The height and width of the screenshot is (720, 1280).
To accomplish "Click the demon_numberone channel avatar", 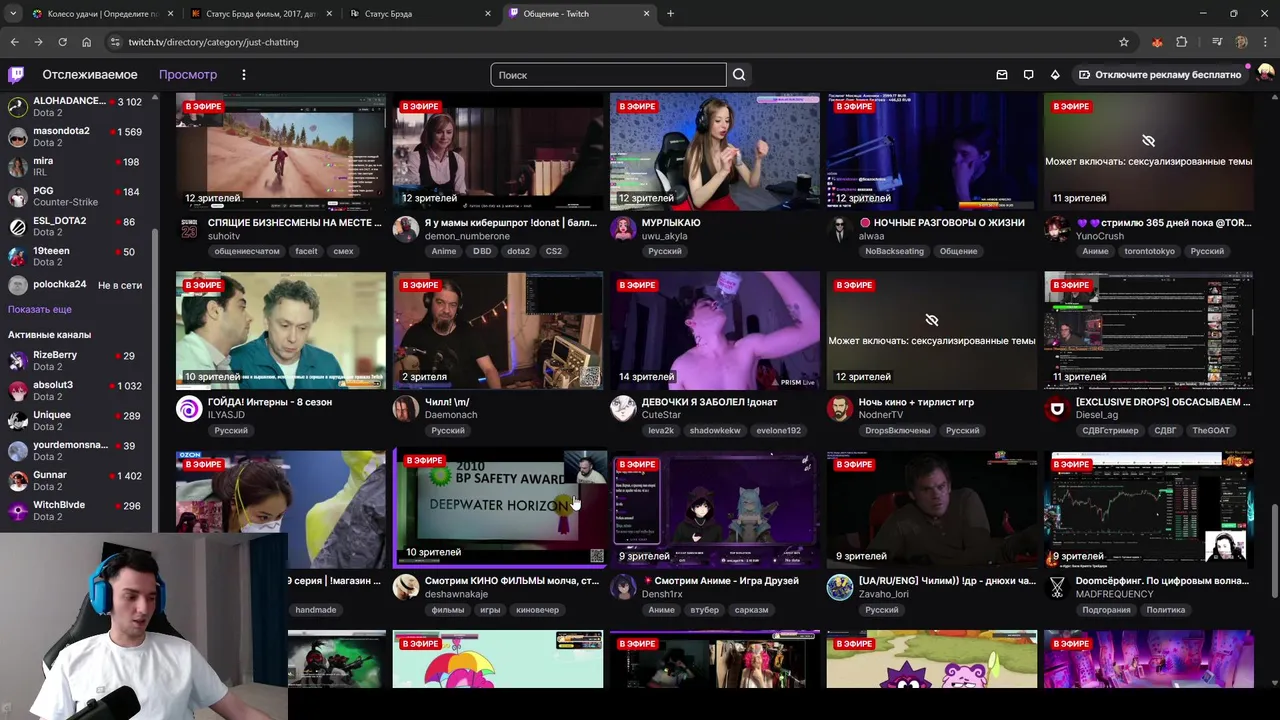I will [406, 229].
